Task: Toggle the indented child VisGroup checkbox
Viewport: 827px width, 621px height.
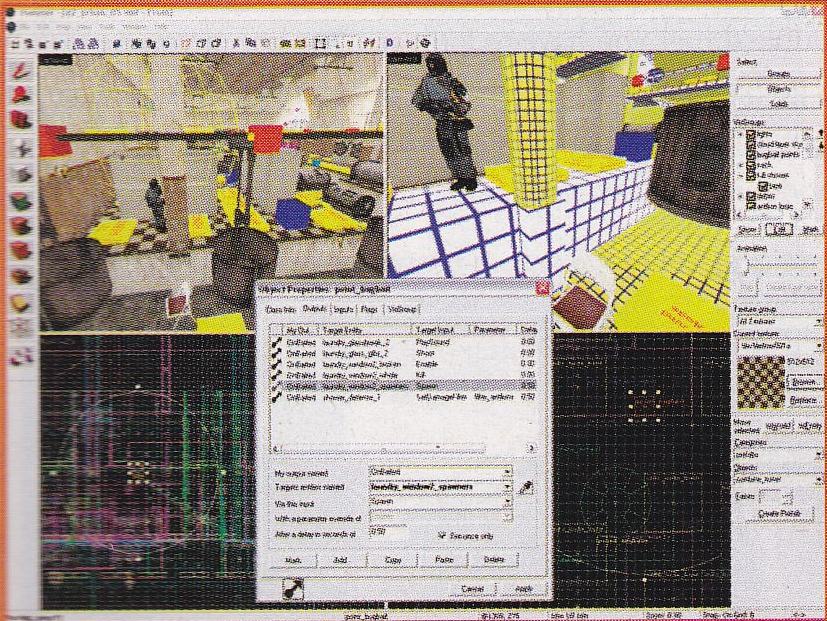Action: [x=762, y=186]
